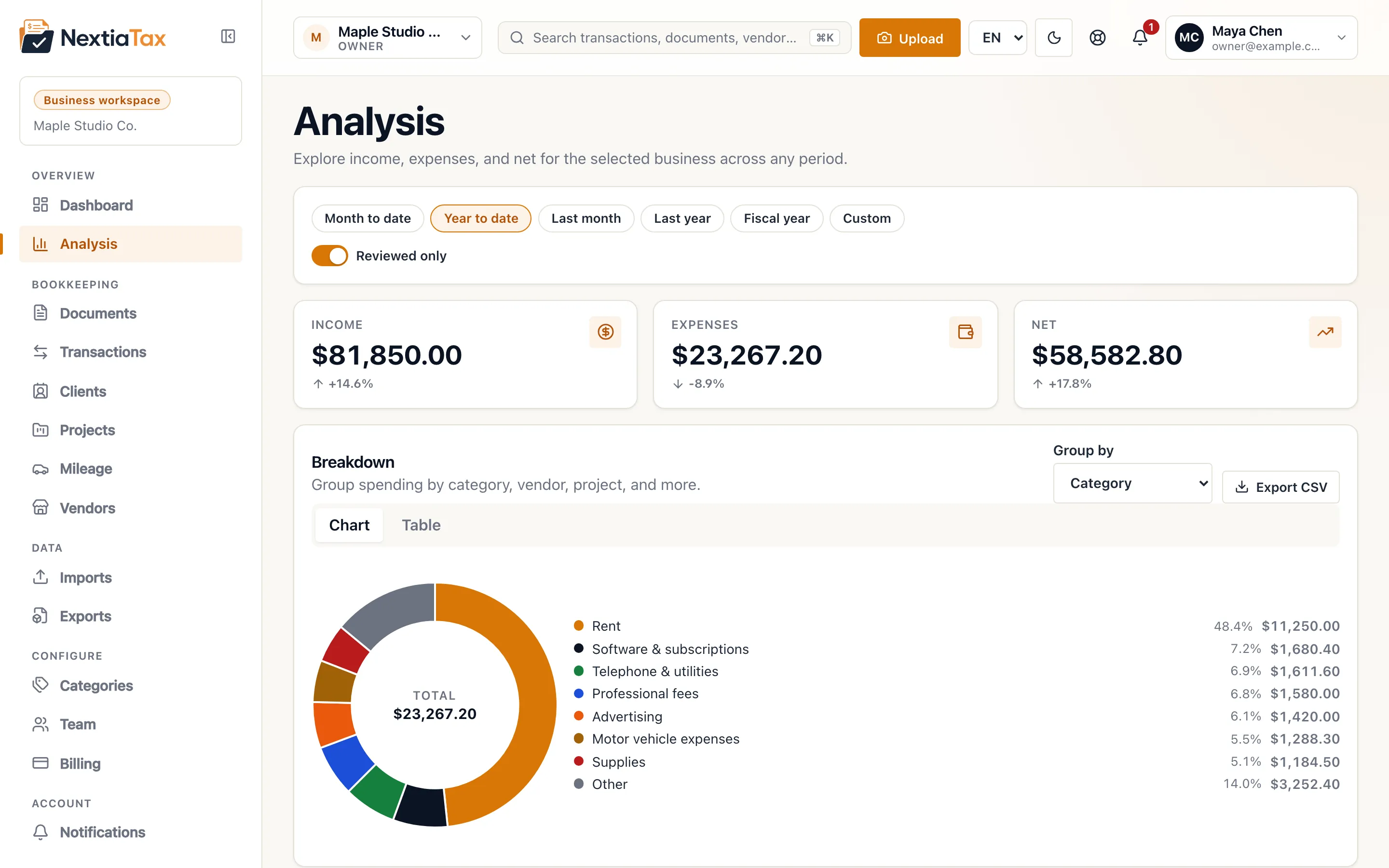This screenshot has height=868, width=1389.
Task: Open Team settings
Action: (130, 724)
